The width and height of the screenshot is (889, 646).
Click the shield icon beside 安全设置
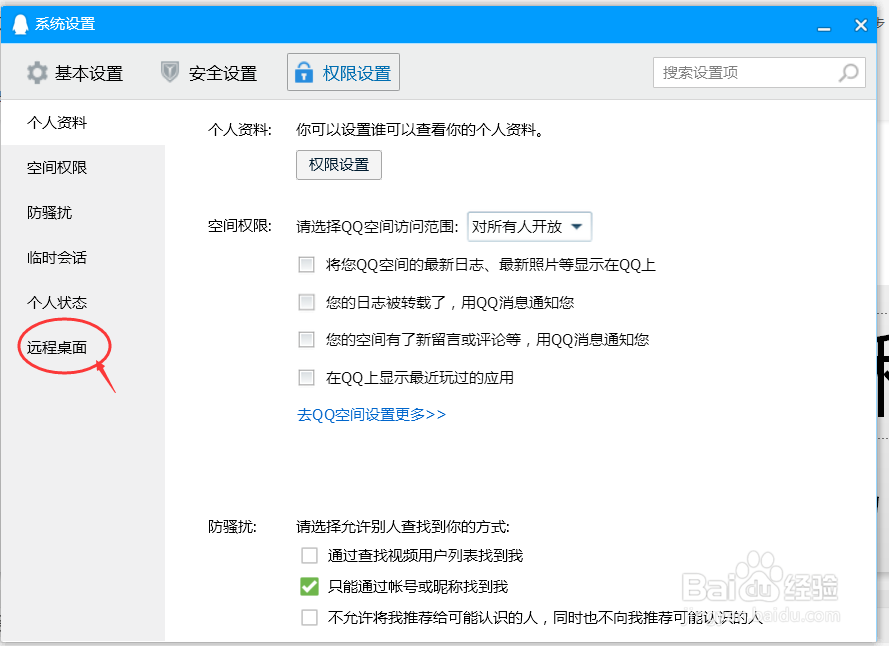[169, 72]
